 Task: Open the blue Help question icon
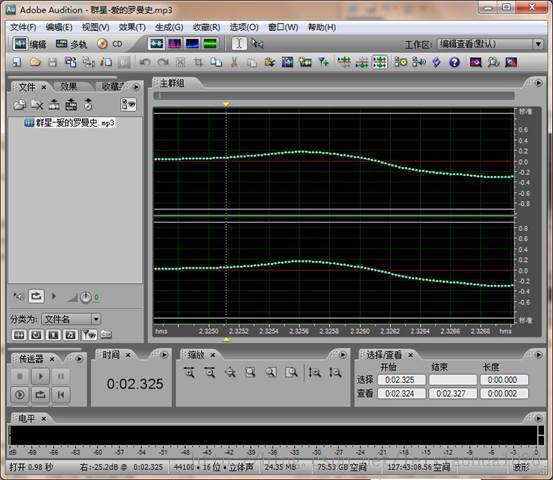tap(455, 62)
